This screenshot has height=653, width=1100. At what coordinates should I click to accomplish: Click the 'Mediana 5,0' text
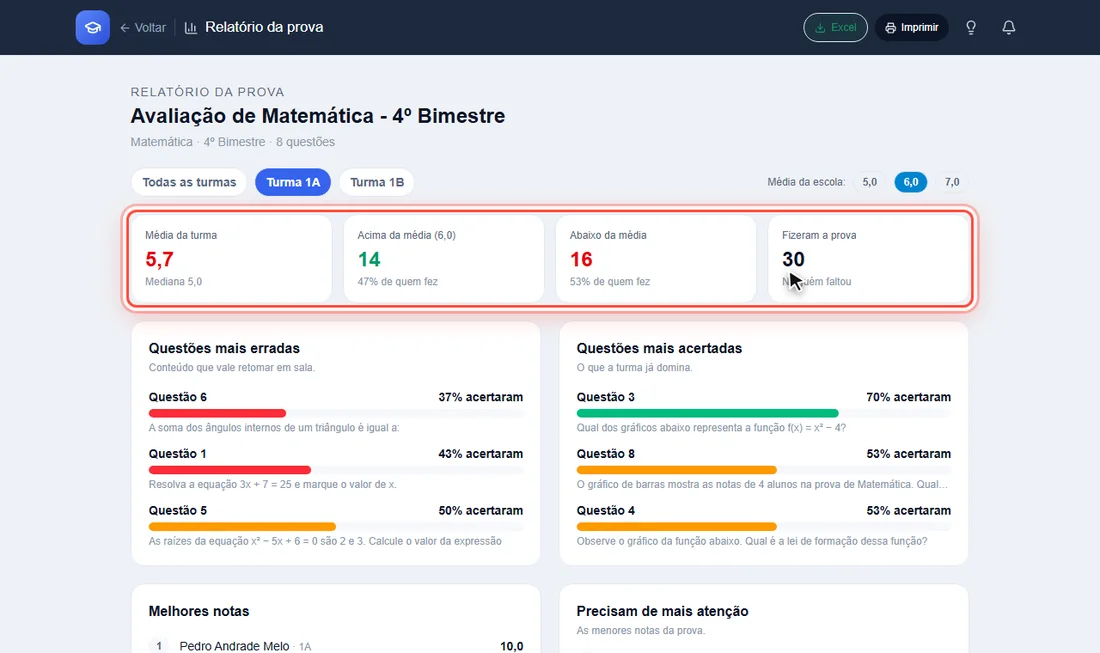tap(173, 282)
